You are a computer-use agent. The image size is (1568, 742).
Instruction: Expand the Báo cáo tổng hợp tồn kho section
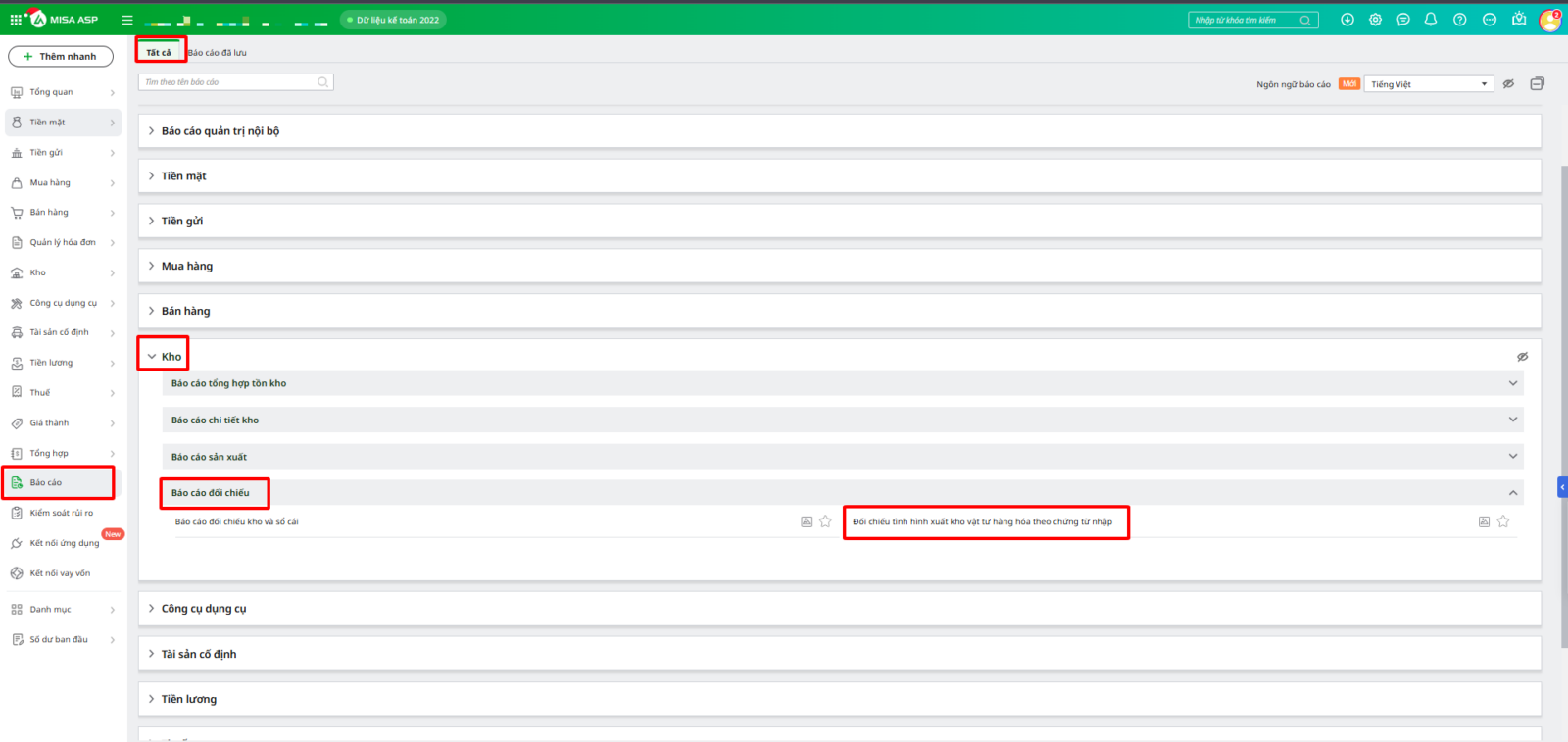click(1512, 383)
